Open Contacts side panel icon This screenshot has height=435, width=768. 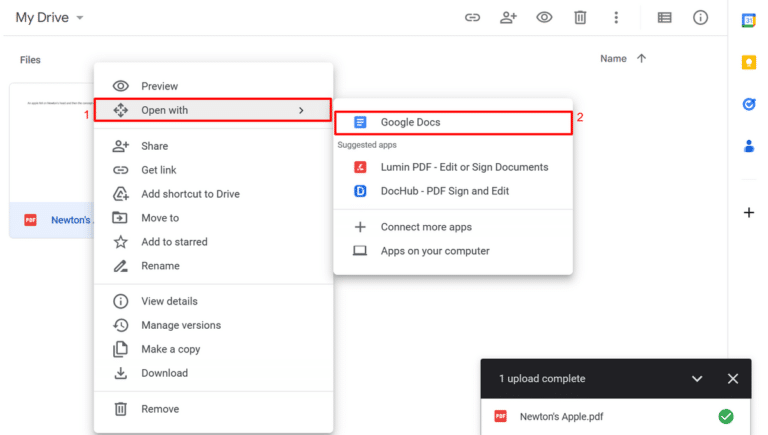748,146
